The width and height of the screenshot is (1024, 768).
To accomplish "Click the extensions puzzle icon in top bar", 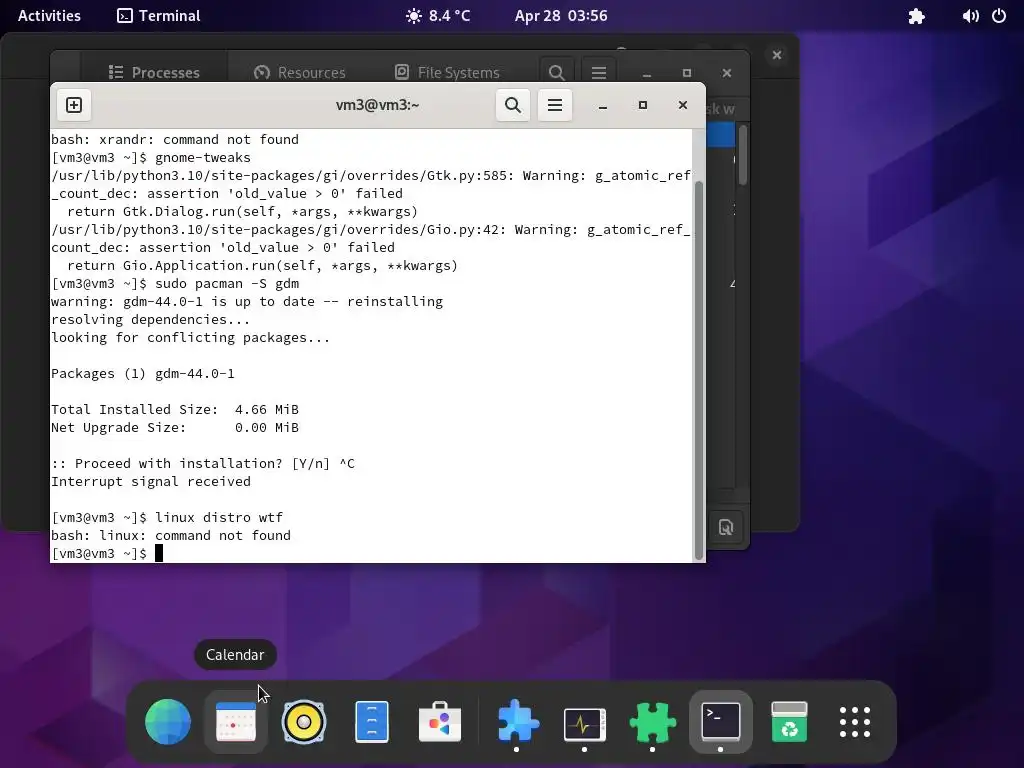I will point(916,16).
